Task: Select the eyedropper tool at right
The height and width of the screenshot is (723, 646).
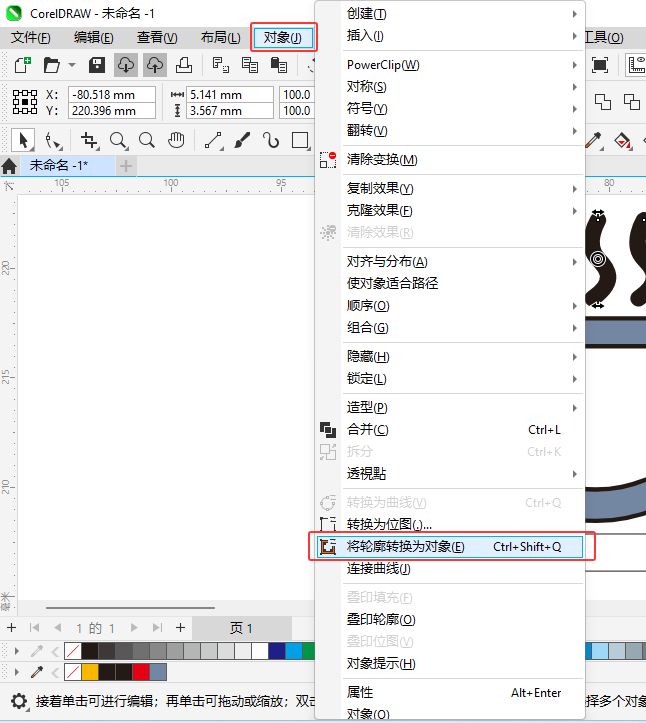Action: click(x=594, y=140)
